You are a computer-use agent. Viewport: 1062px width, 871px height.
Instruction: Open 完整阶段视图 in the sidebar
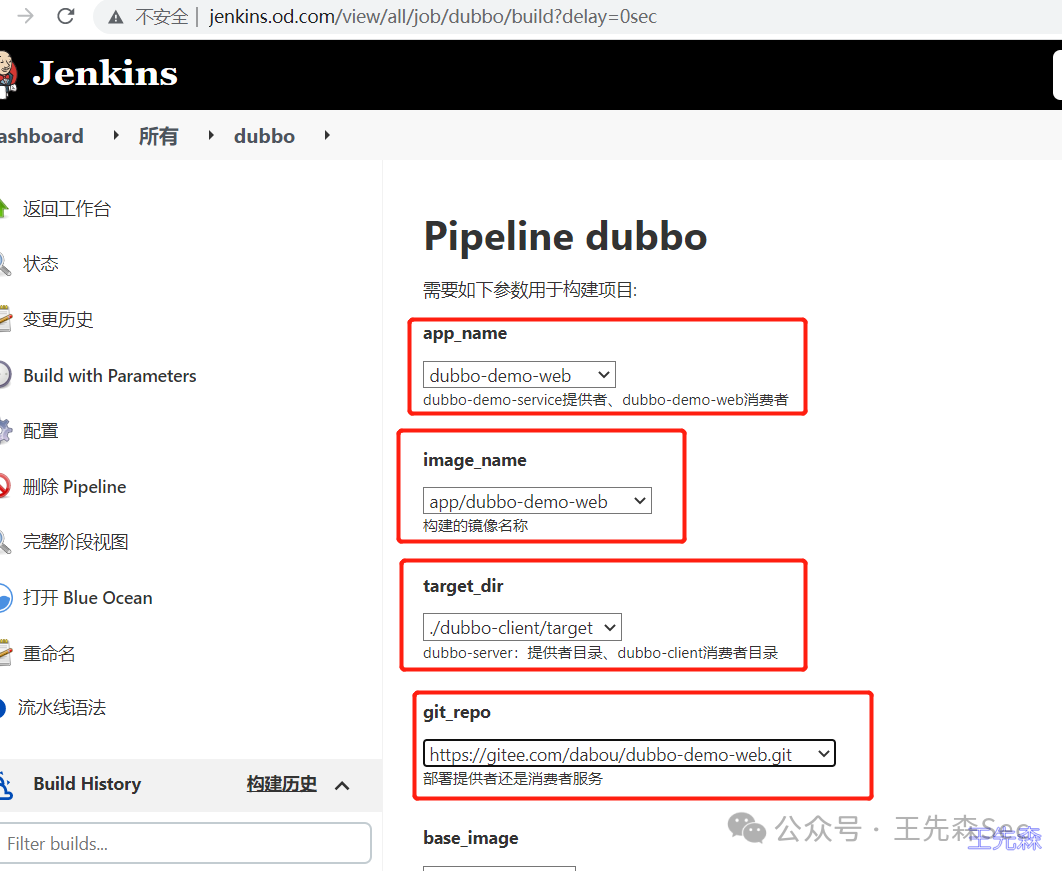tap(75, 542)
